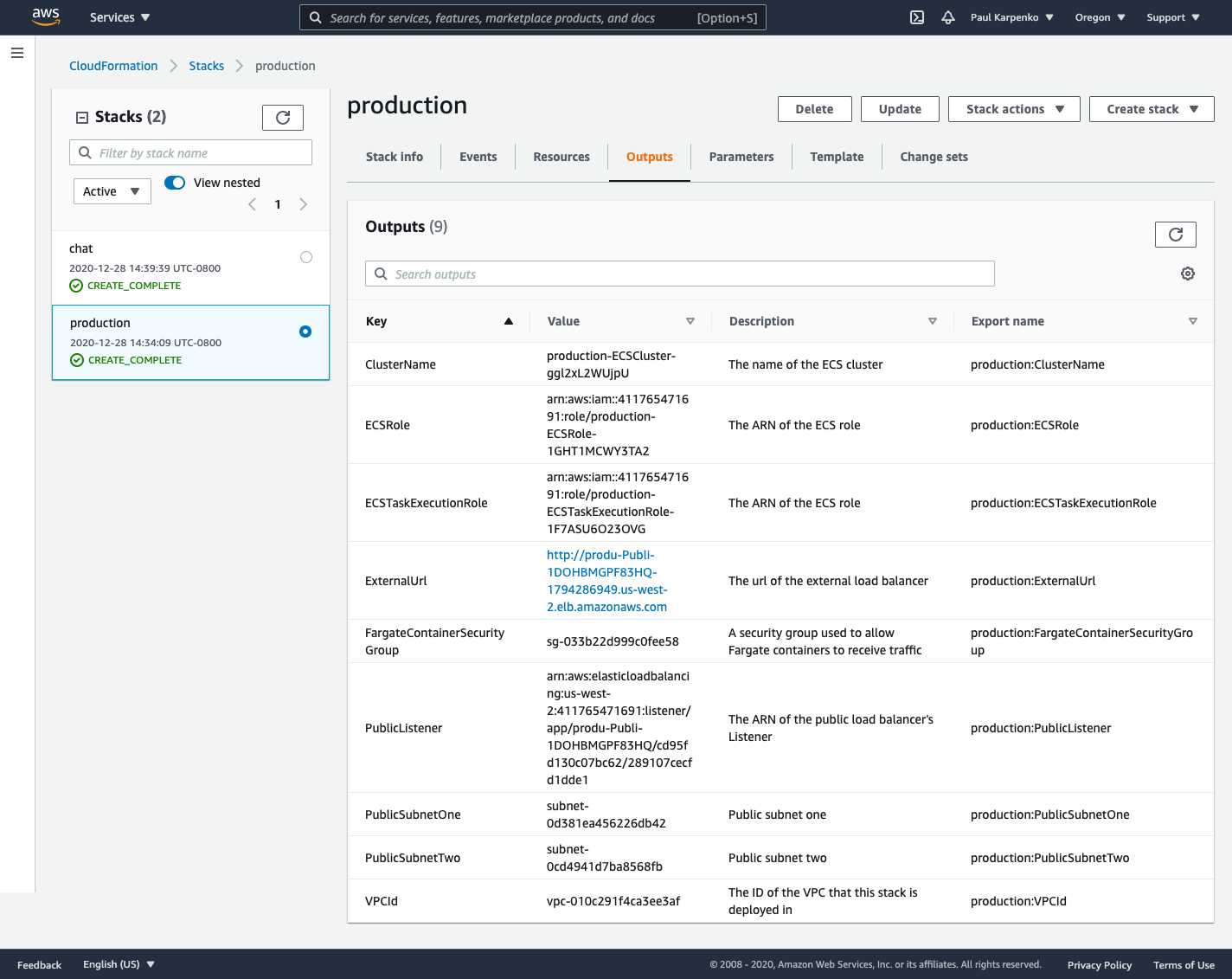
Task: Go to the previous stacks page
Action: pyautogui.click(x=252, y=204)
